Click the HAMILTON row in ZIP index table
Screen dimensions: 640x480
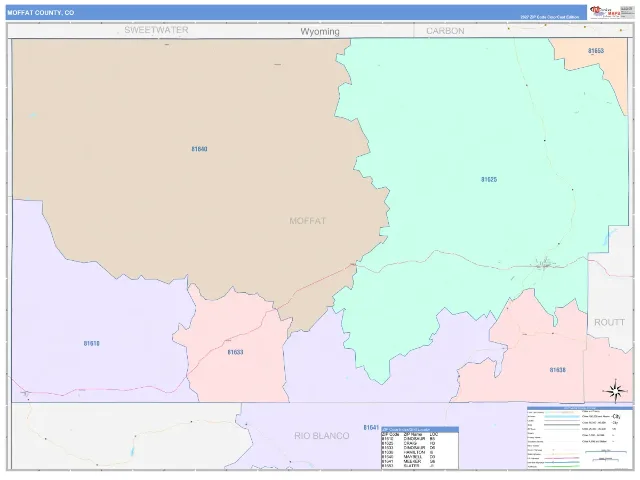click(x=420, y=452)
